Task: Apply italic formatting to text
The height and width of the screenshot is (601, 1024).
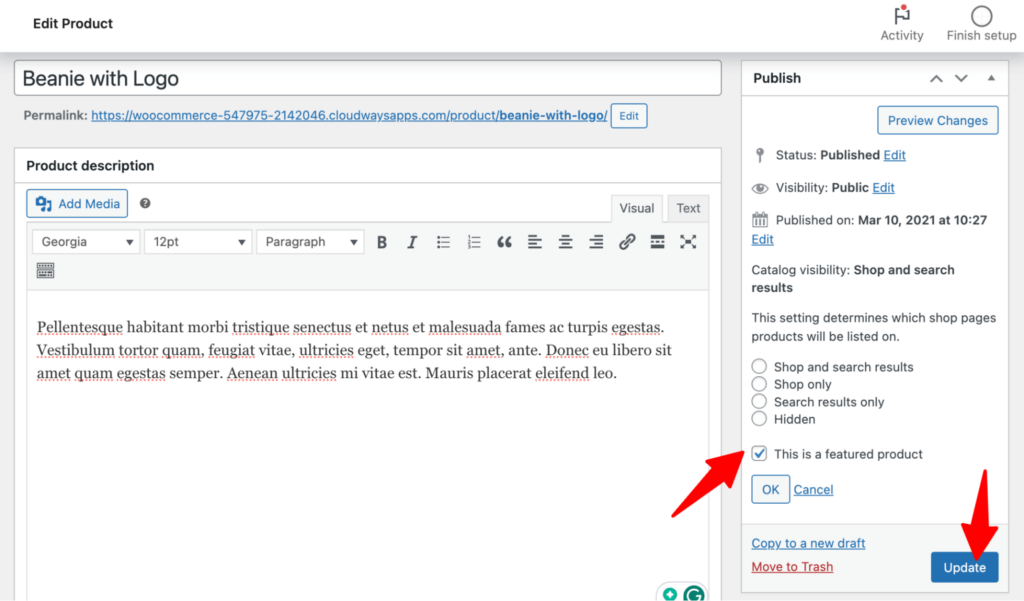Action: pos(411,242)
